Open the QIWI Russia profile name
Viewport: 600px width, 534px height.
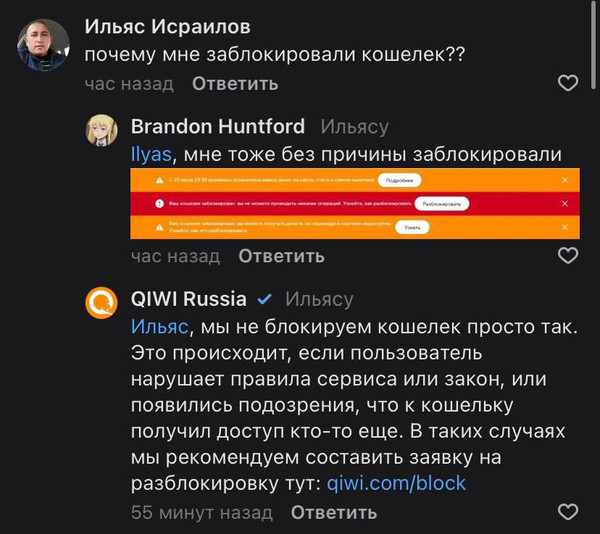(189, 299)
